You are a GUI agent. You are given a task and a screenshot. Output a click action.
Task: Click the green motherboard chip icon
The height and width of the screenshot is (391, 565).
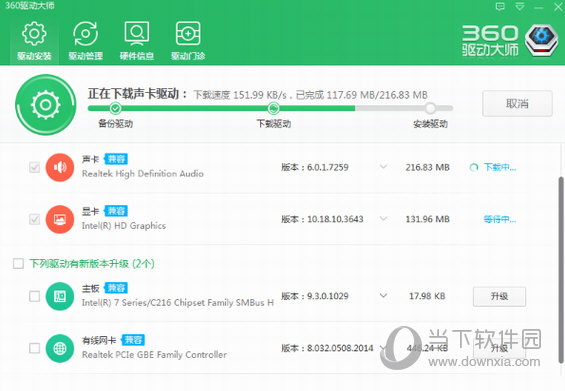[59, 296]
